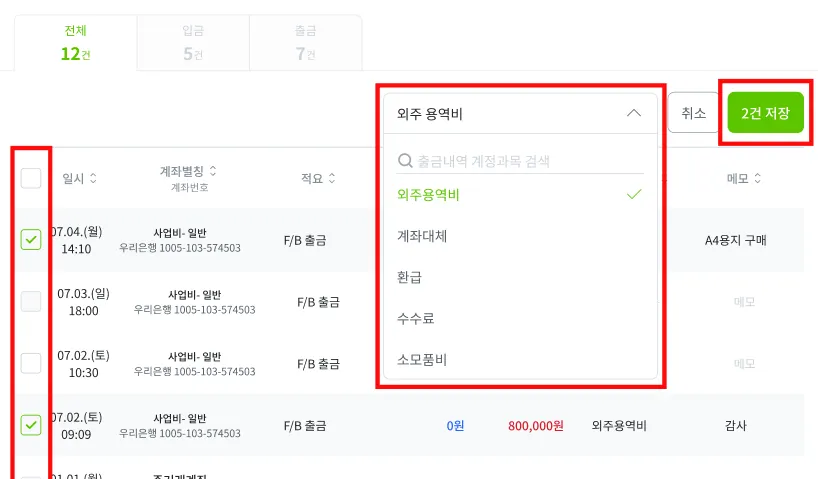
Task: Toggle the select-all header checkbox
Action: coord(31,178)
